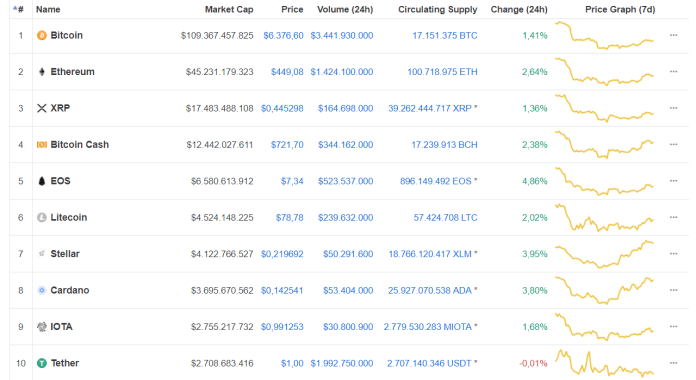
Task: Open the EOS coin page link
Action: tap(60, 181)
